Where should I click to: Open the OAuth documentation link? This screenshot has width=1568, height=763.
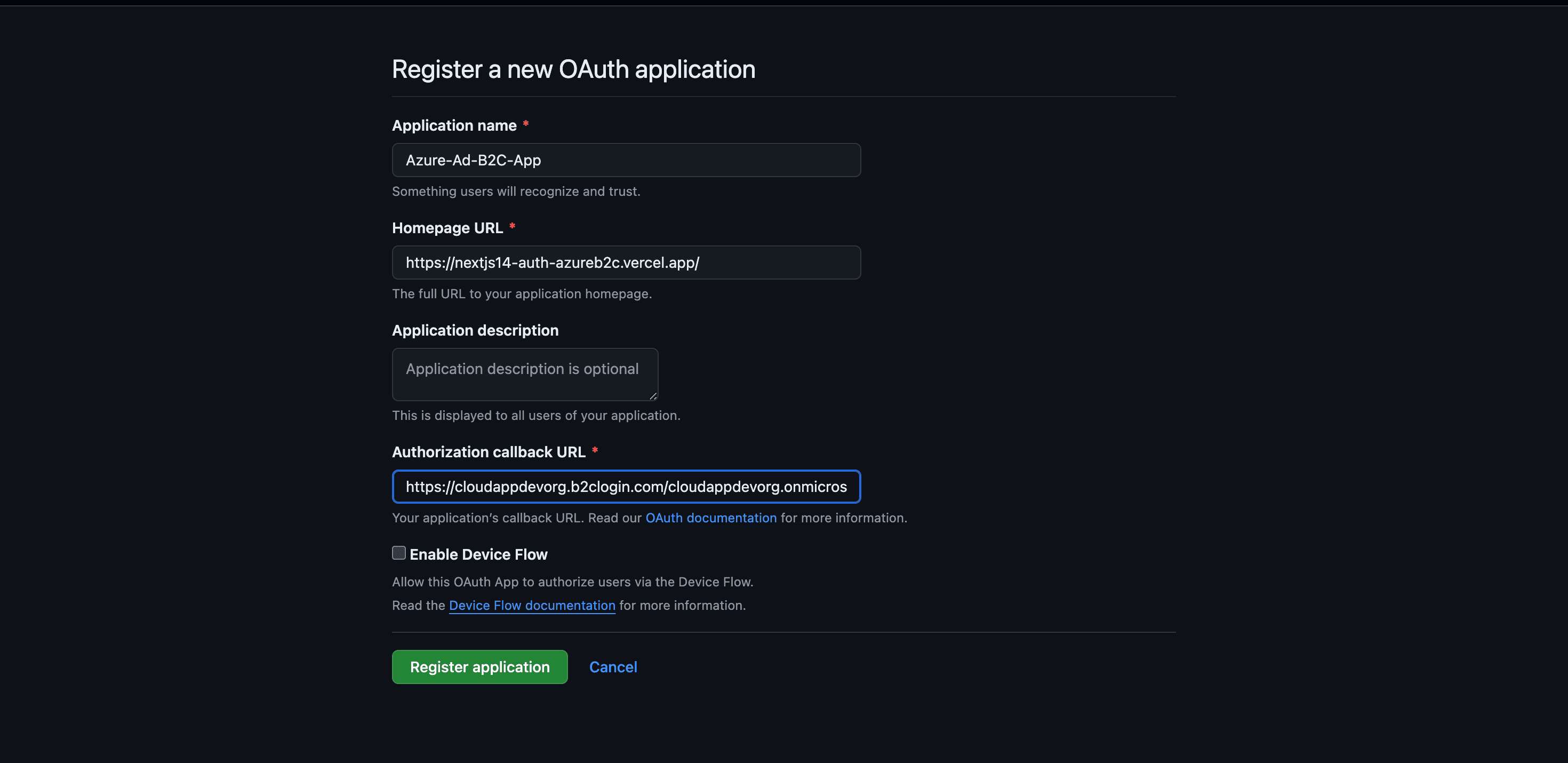710,518
